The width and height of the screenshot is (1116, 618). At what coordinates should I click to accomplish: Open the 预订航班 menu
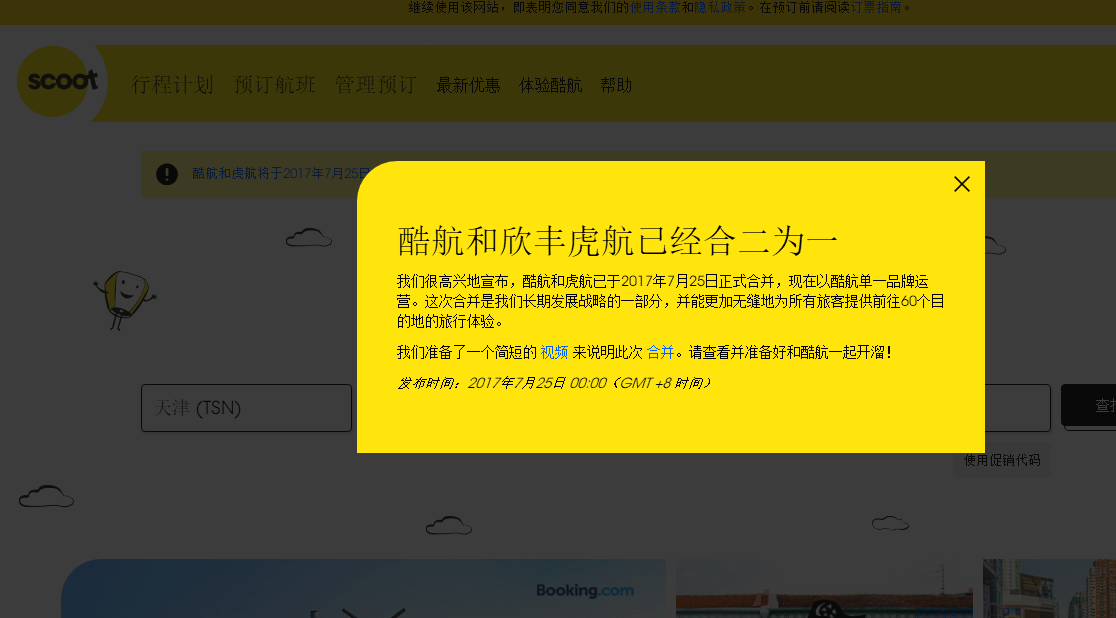[275, 85]
